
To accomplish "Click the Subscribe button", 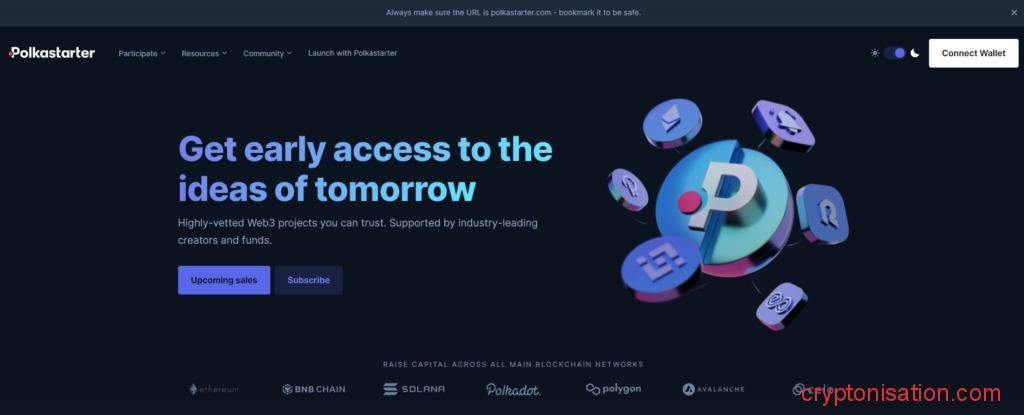I will tap(308, 280).
